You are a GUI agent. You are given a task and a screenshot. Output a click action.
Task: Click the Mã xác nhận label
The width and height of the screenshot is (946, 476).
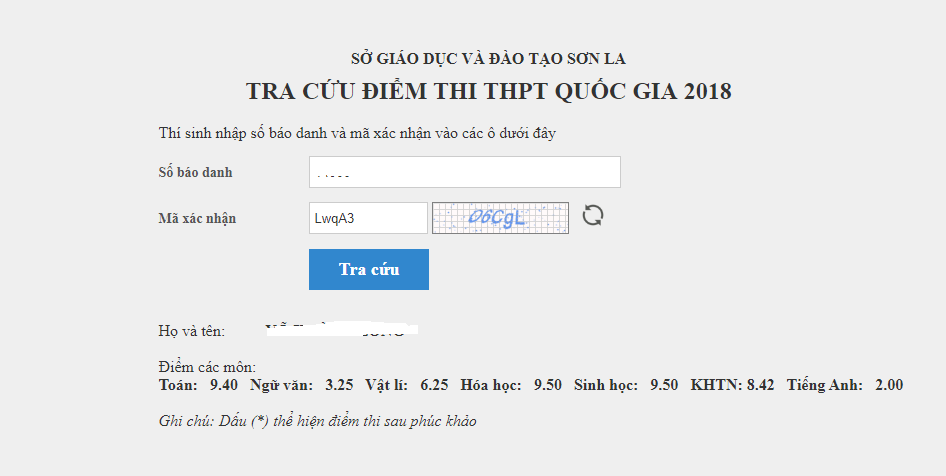[x=197, y=218]
